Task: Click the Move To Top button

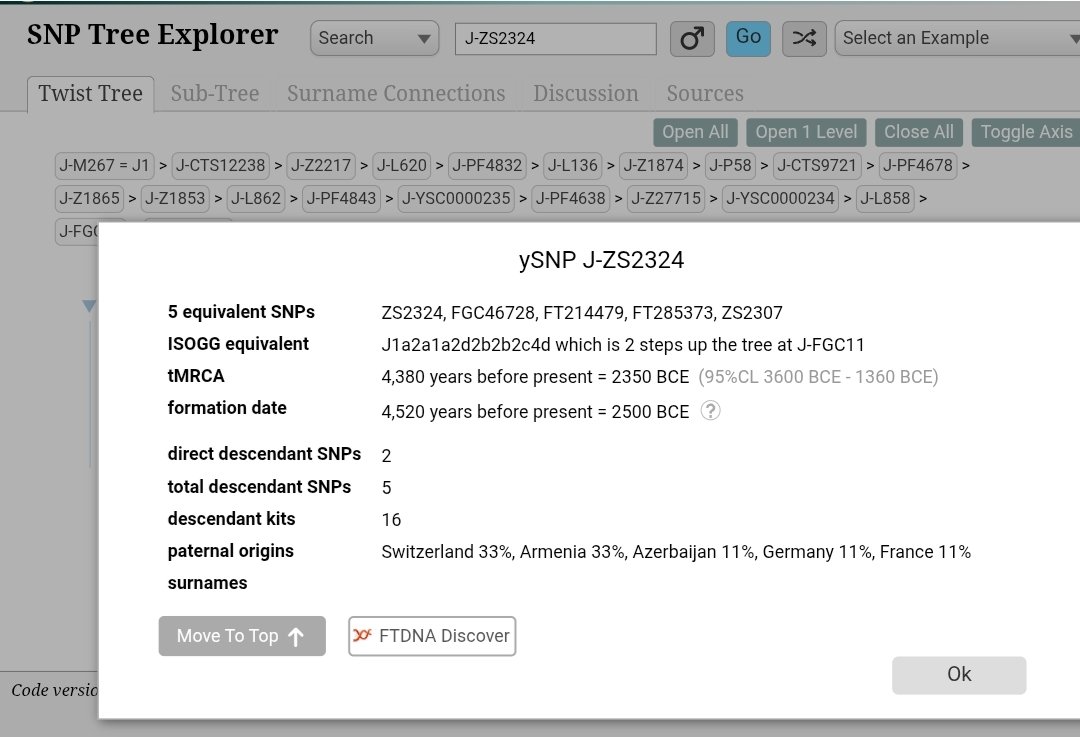Action: (x=242, y=636)
